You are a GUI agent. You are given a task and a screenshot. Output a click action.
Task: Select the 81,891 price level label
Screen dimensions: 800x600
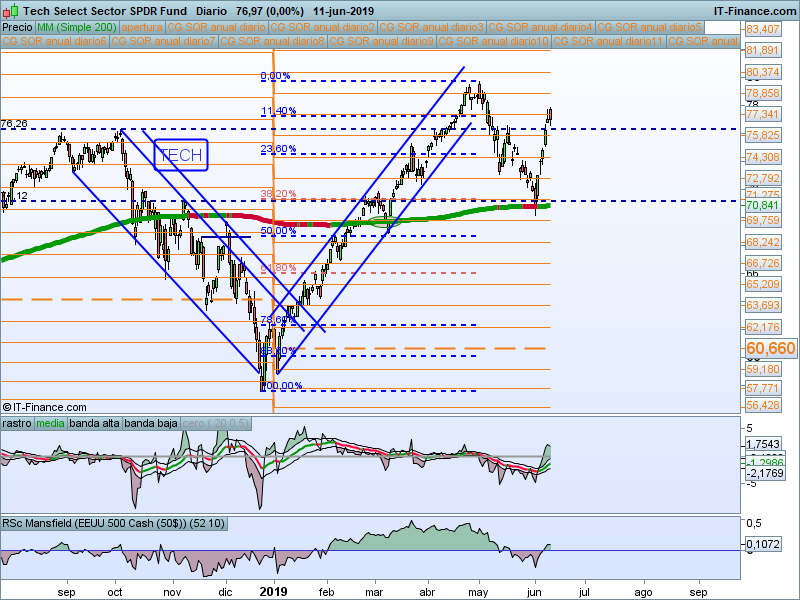pos(763,50)
